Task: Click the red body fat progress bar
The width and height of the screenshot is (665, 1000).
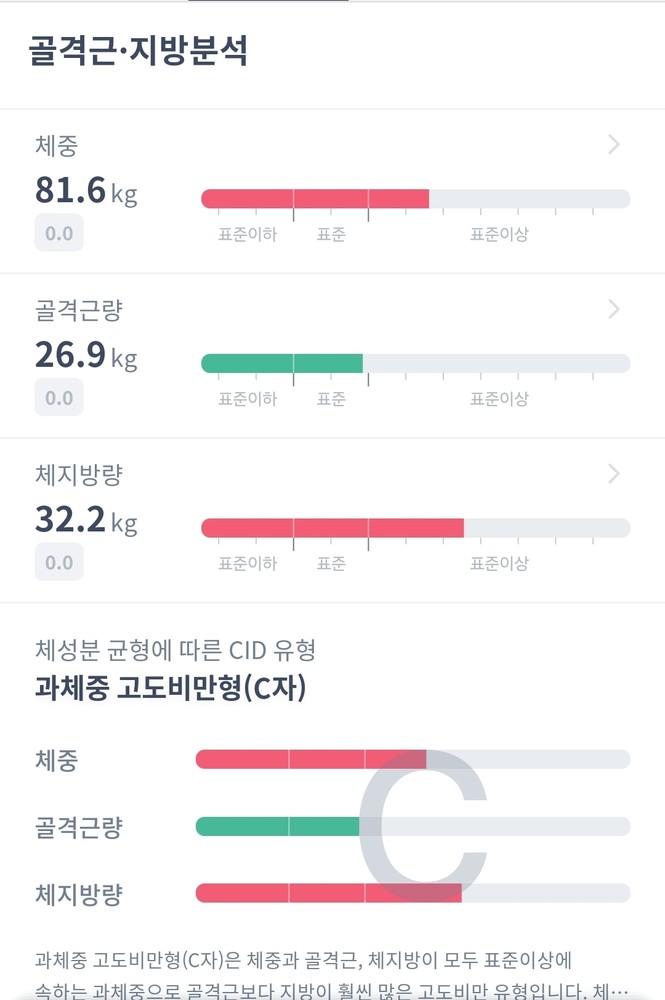Action: click(x=332, y=527)
